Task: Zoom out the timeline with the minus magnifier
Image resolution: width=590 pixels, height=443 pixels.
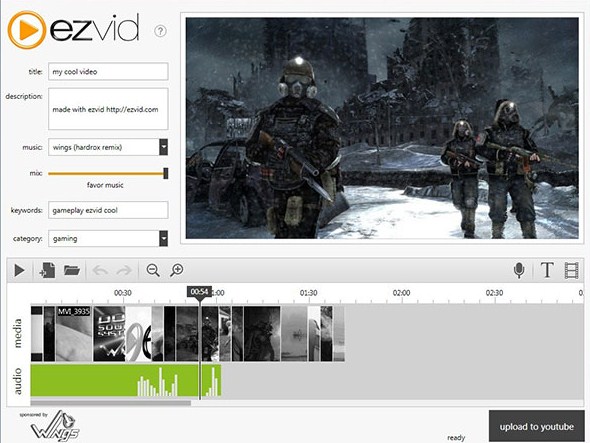Action: [x=153, y=270]
